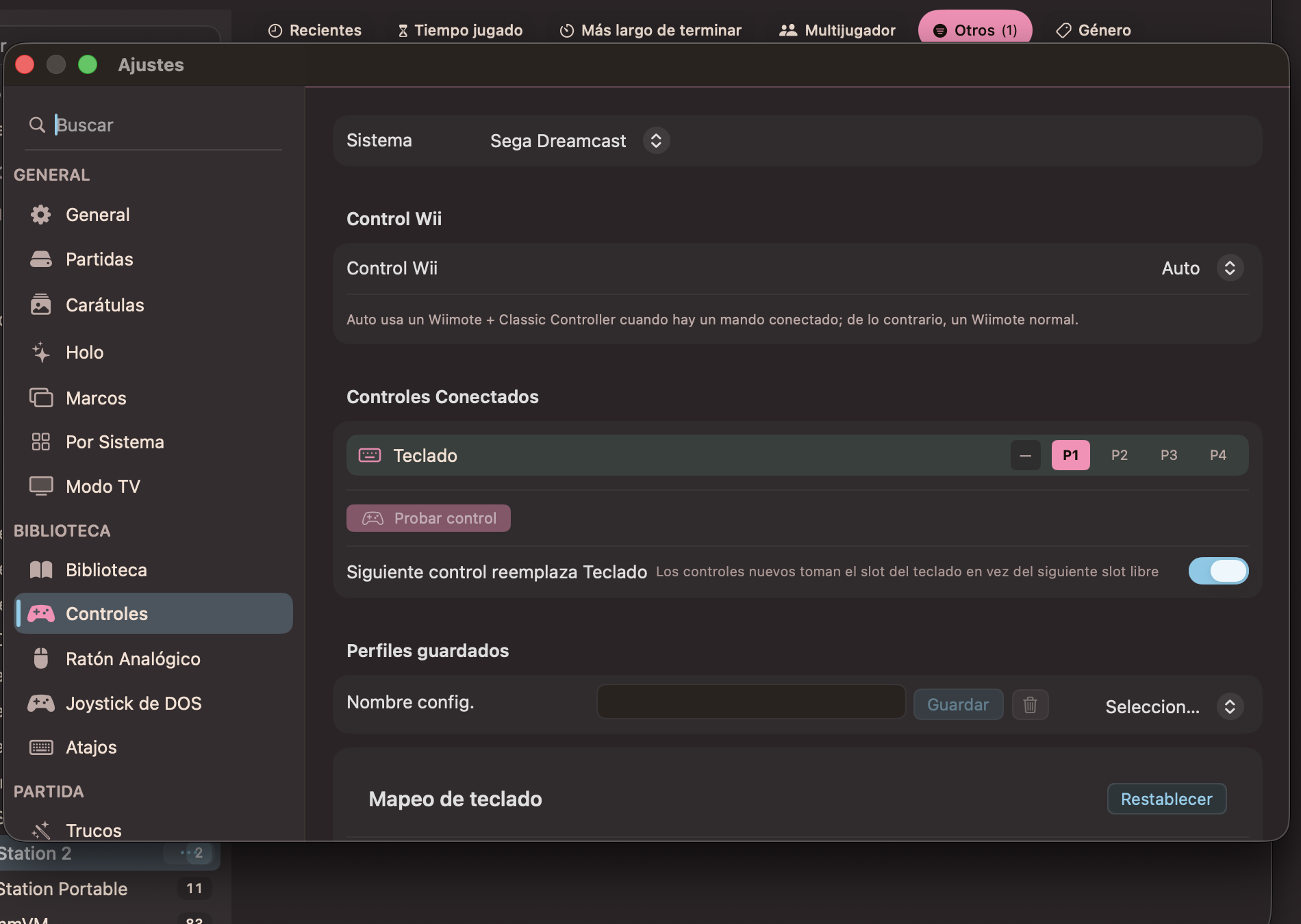Click the Nombre config. text field
Screen dimensions: 1301x924
click(751, 702)
